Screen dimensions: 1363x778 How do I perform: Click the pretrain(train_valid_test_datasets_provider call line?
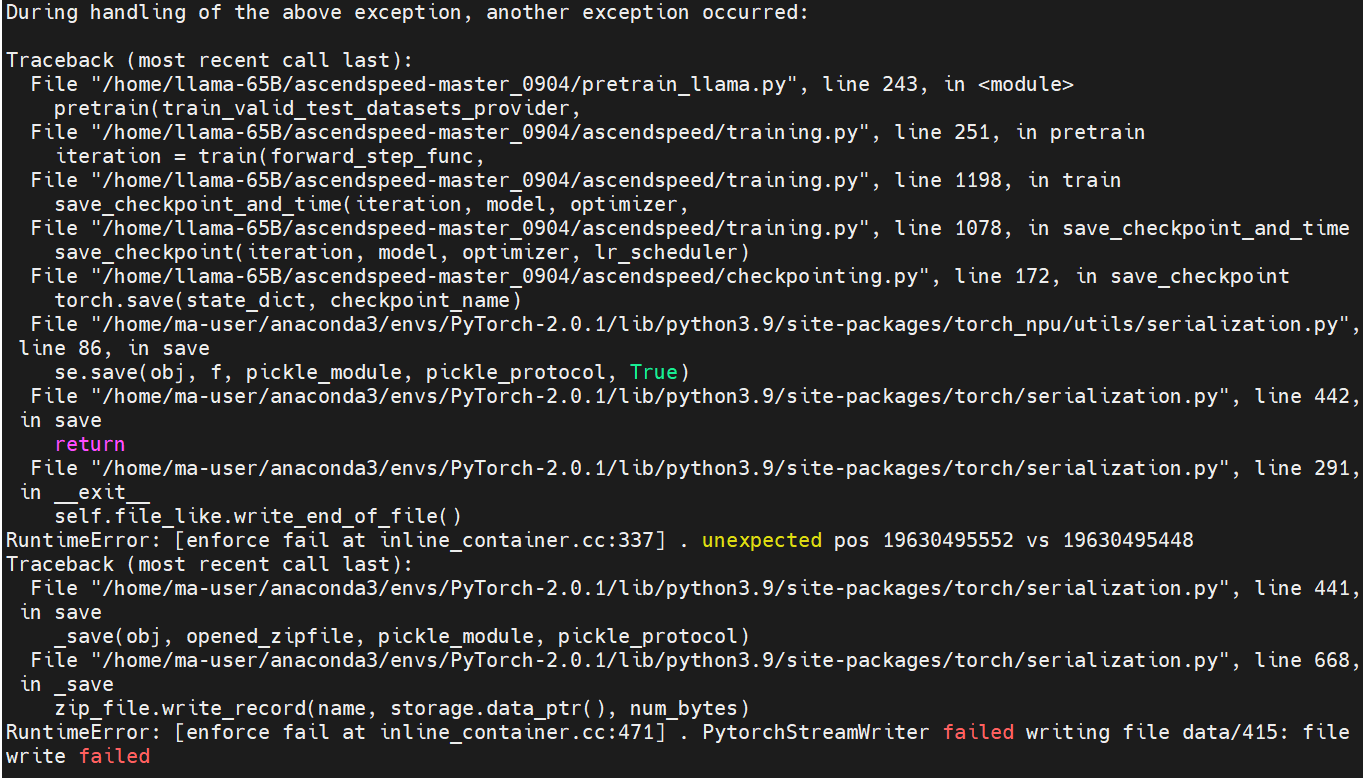tap(317, 109)
